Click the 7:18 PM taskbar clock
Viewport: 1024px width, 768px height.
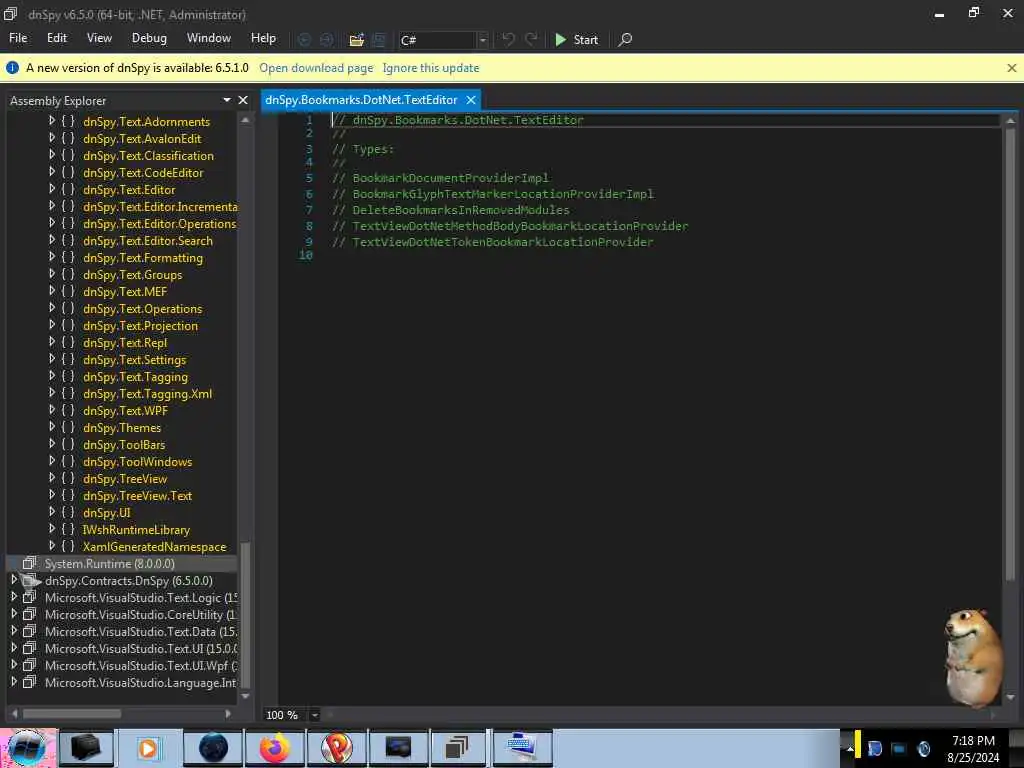point(973,740)
